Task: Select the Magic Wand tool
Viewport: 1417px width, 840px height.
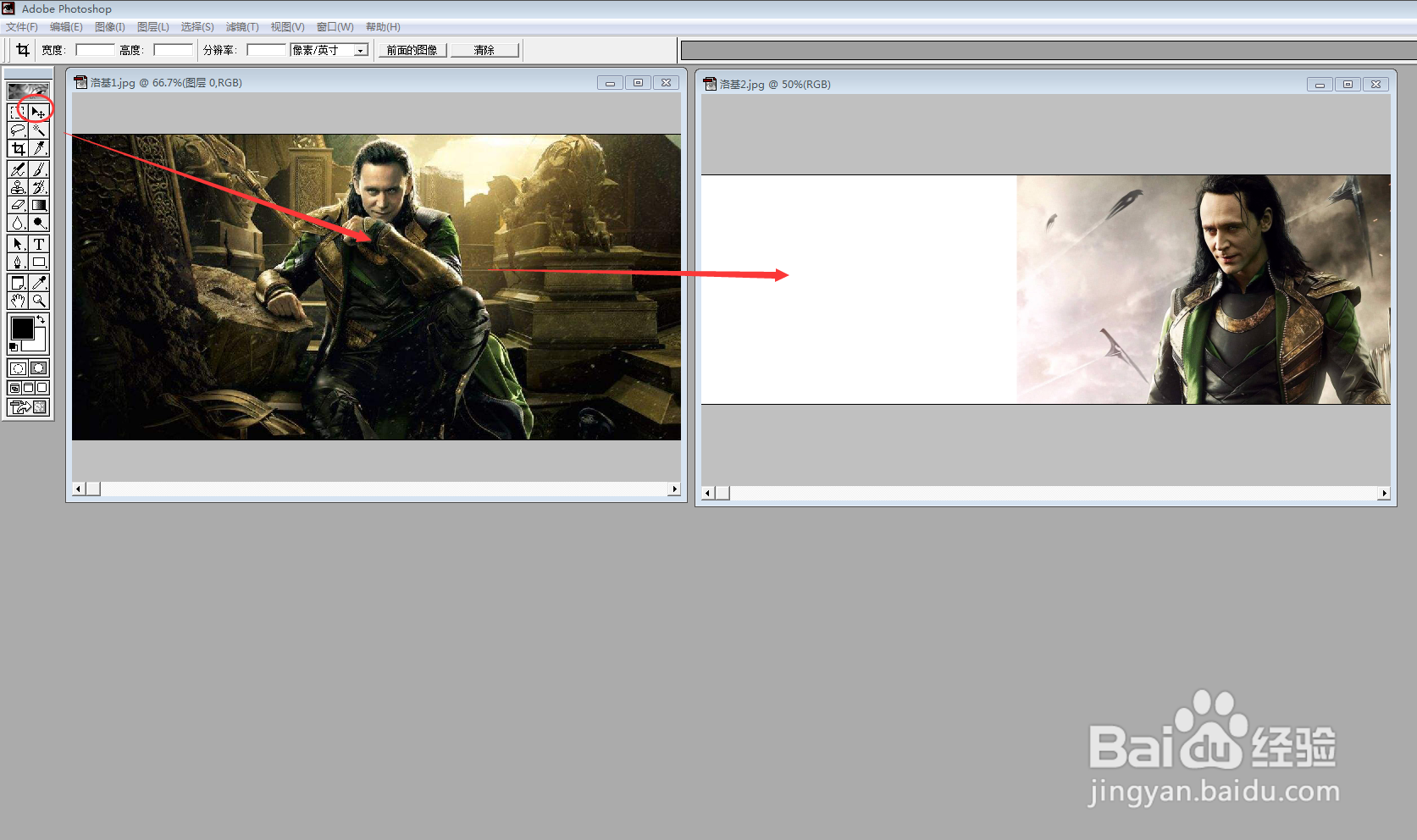Action: (x=39, y=130)
